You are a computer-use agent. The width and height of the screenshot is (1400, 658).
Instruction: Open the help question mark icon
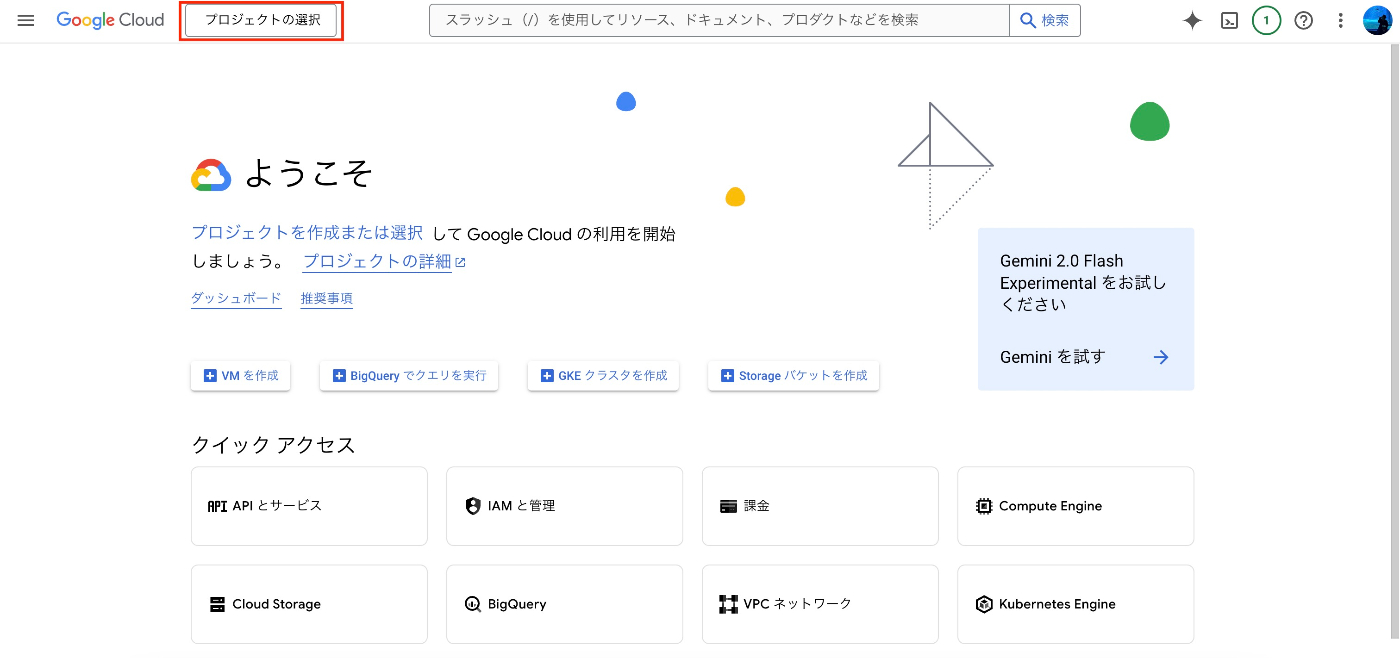point(1303,20)
